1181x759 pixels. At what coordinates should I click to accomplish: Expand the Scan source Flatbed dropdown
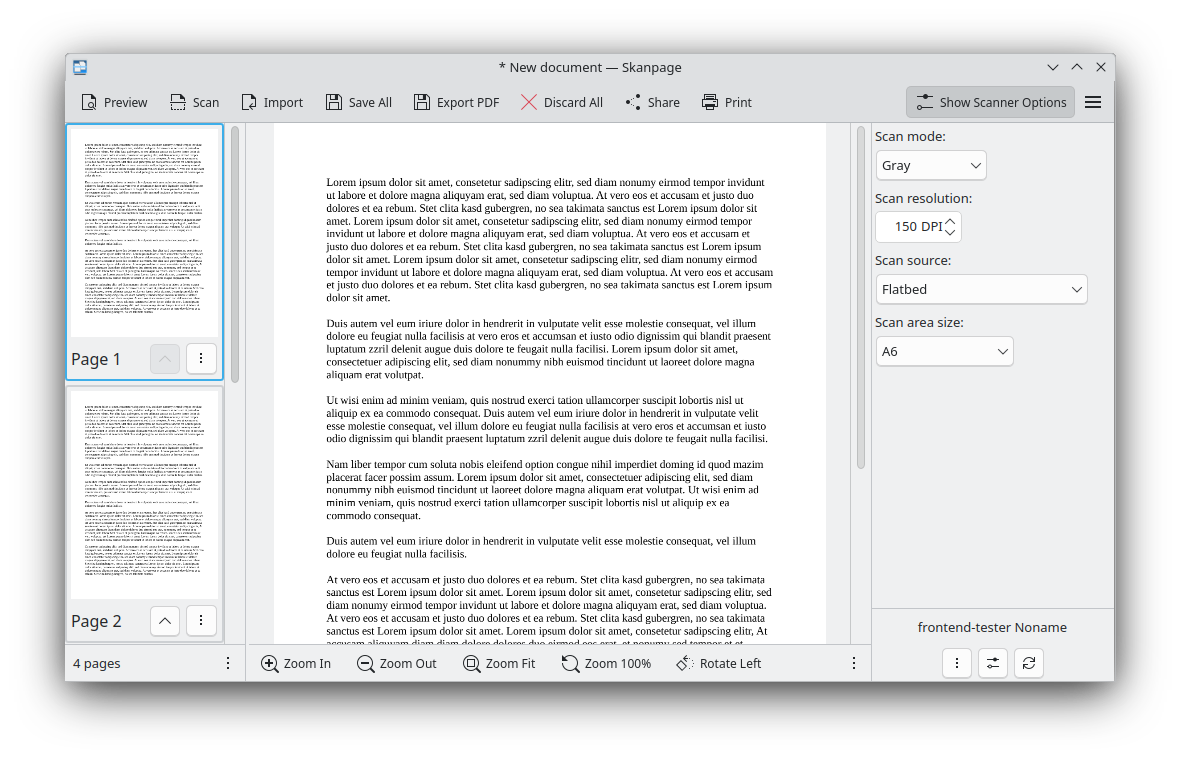980,289
